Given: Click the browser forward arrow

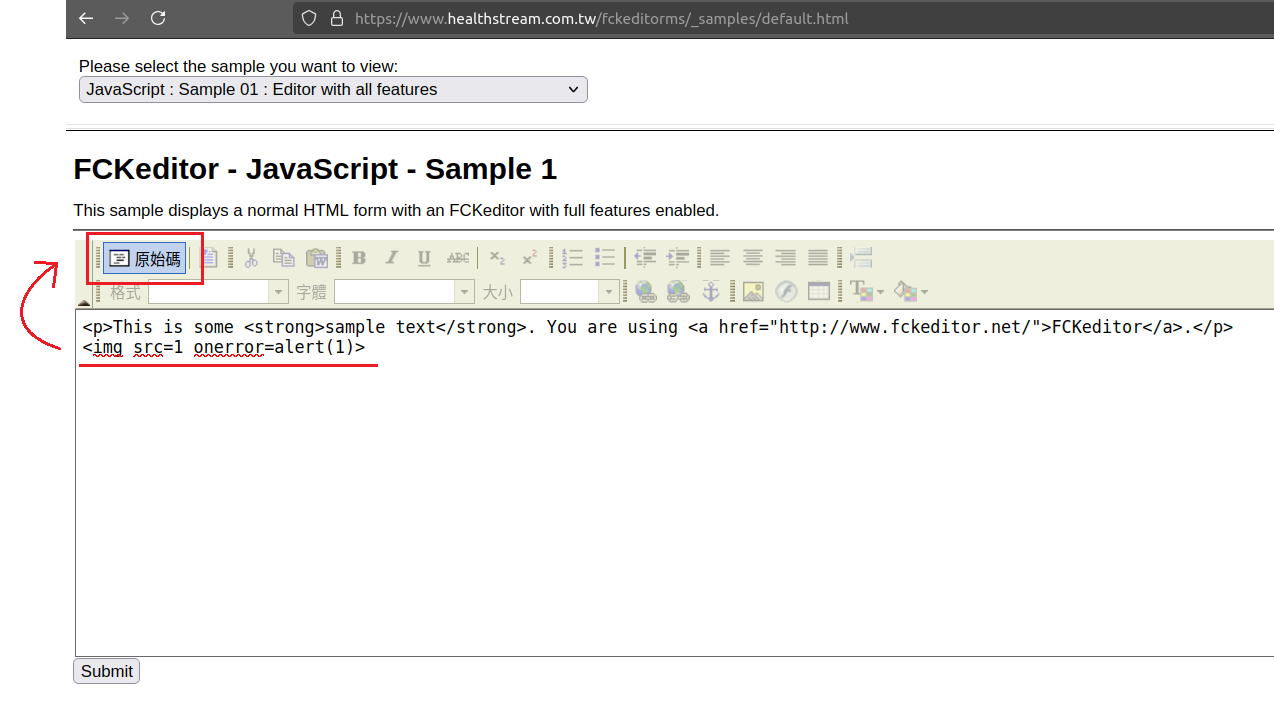Looking at the screenshot, I should pos(122,18).
